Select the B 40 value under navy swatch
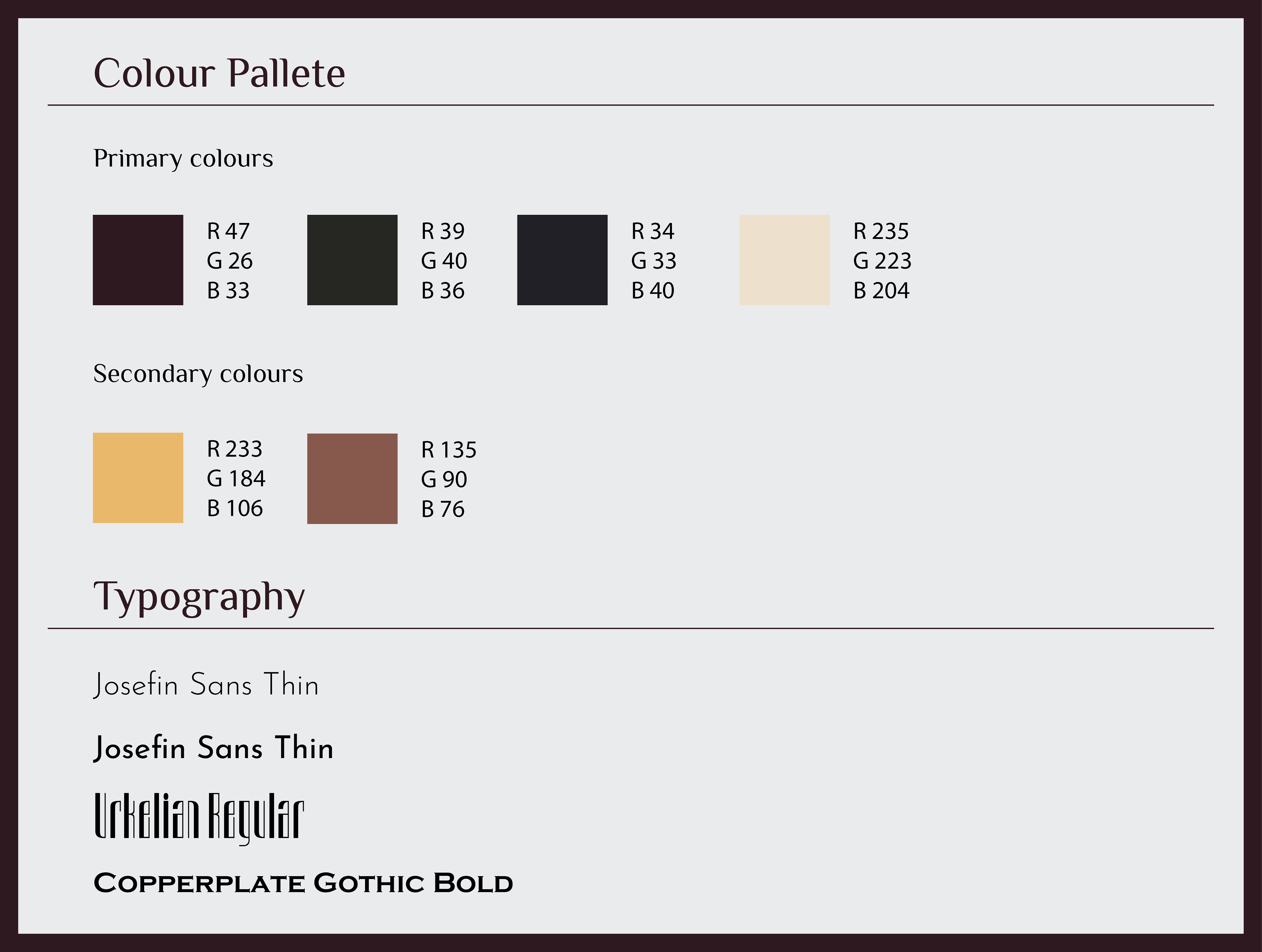 pos(653,291)
